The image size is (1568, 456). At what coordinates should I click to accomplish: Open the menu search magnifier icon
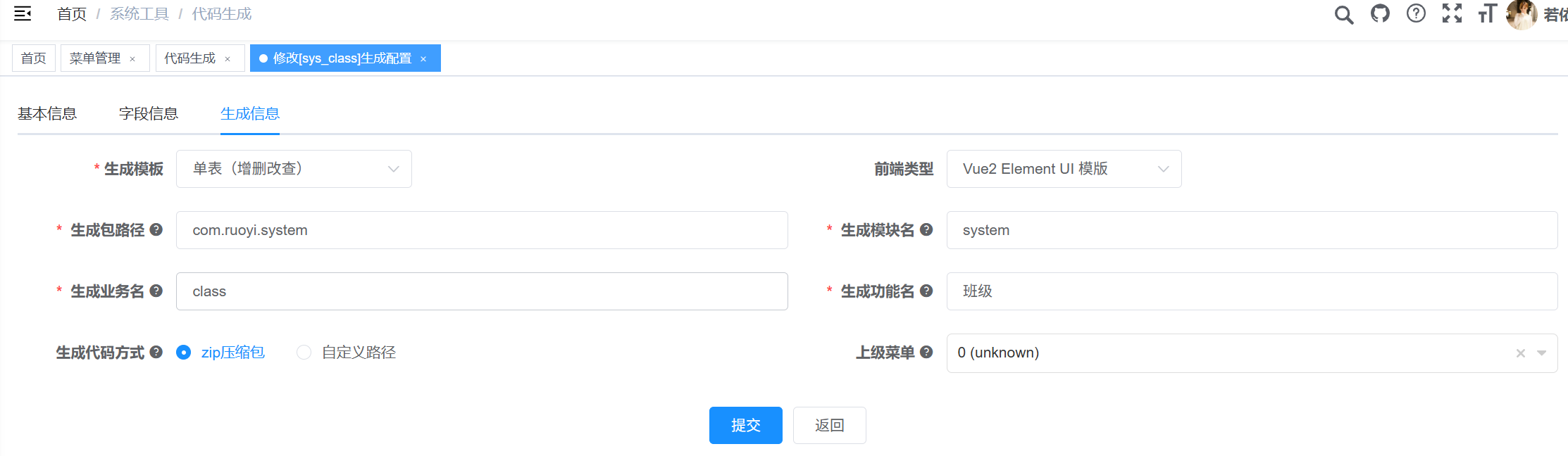1344,14
